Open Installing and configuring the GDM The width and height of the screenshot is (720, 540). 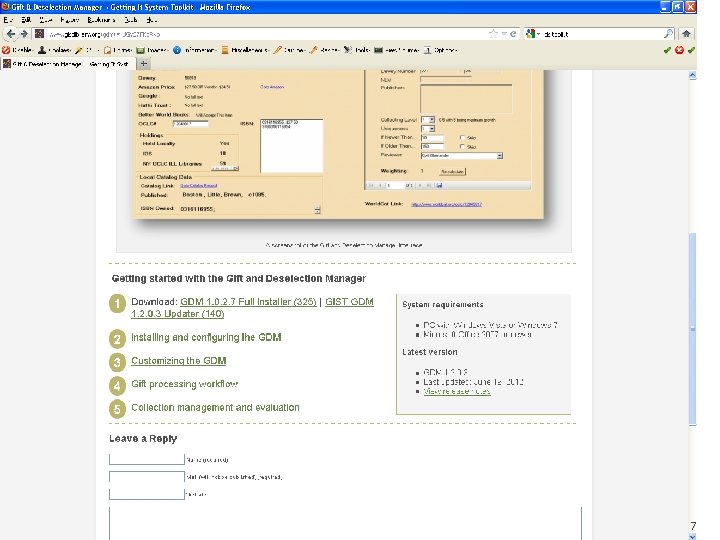click(x=206, y=337)
